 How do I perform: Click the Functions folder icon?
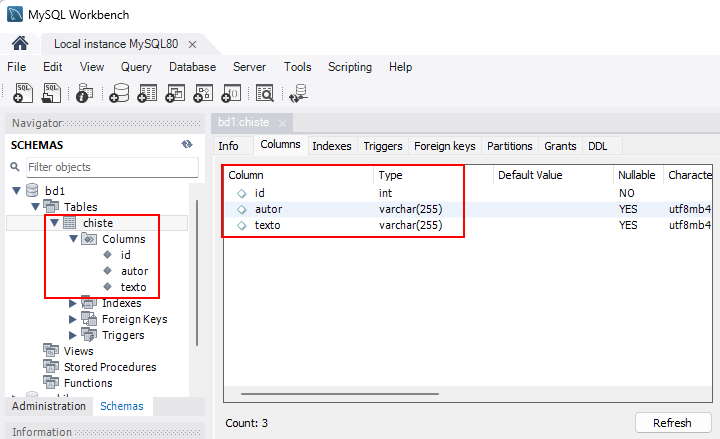coord(51,382)
